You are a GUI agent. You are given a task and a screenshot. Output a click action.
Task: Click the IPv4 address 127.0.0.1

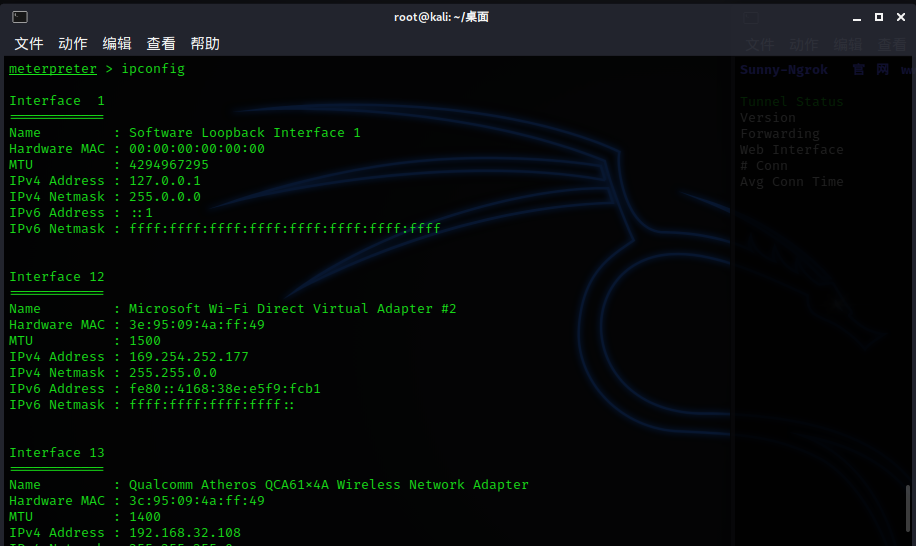click(165, 181)
